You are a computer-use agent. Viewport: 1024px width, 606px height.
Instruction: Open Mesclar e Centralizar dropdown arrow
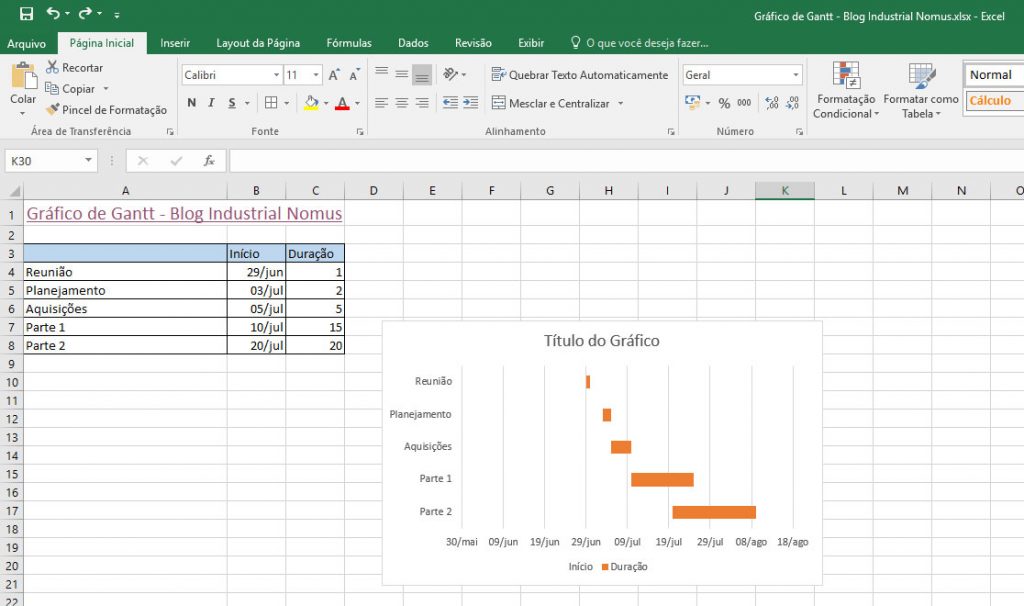[x=620, y=103]
